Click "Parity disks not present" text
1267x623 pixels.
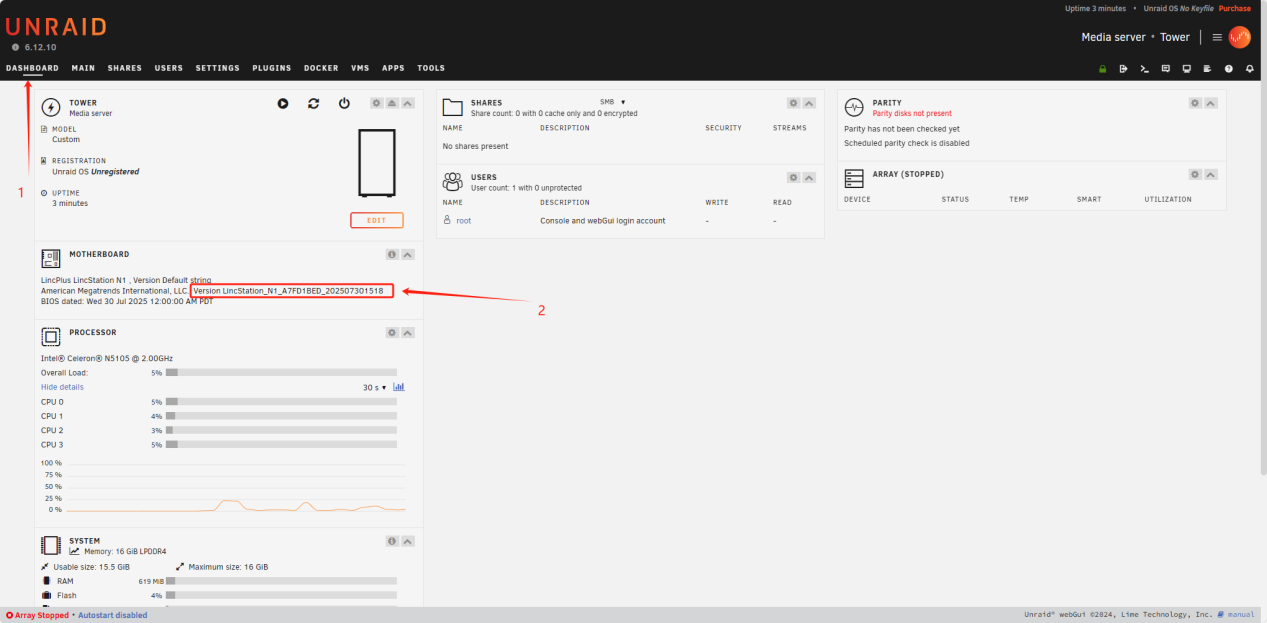[913, 113]
